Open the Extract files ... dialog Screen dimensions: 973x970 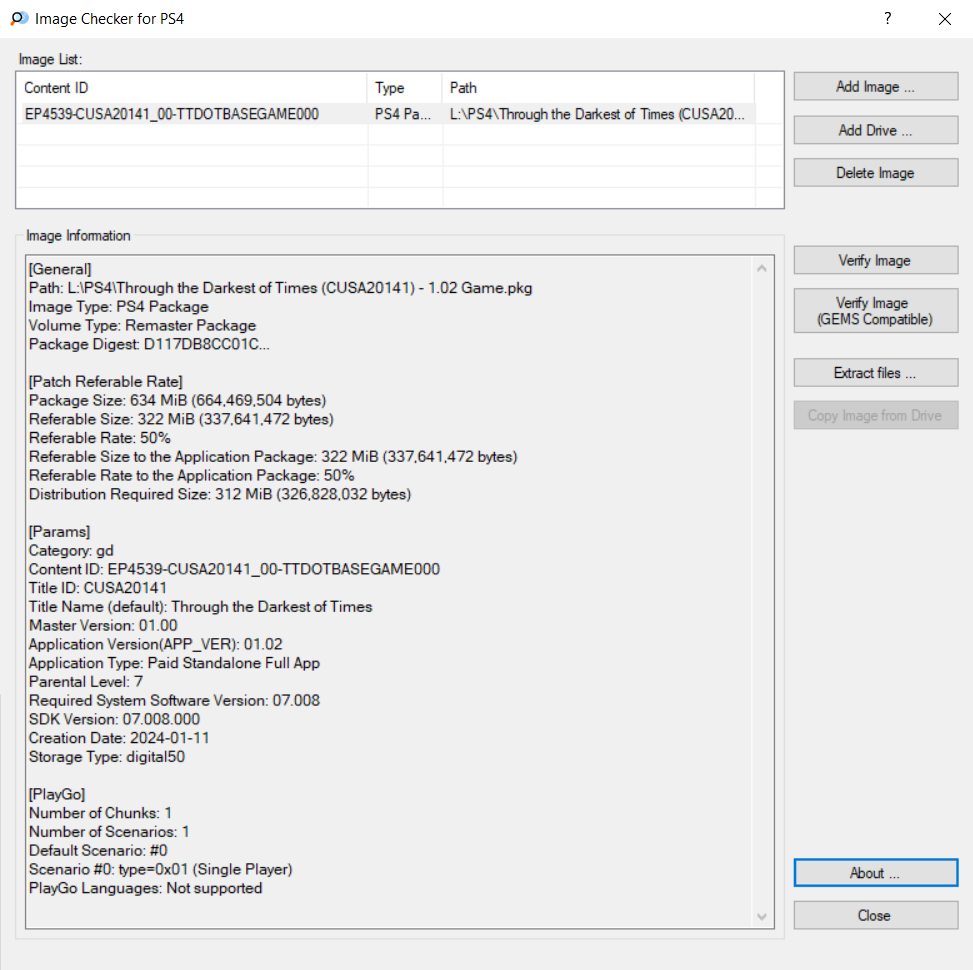[x=876, y=372]
